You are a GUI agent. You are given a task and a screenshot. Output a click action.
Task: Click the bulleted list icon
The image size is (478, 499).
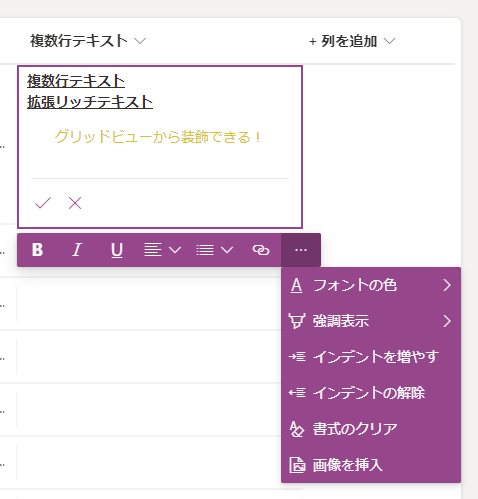[x=205, y=250]
